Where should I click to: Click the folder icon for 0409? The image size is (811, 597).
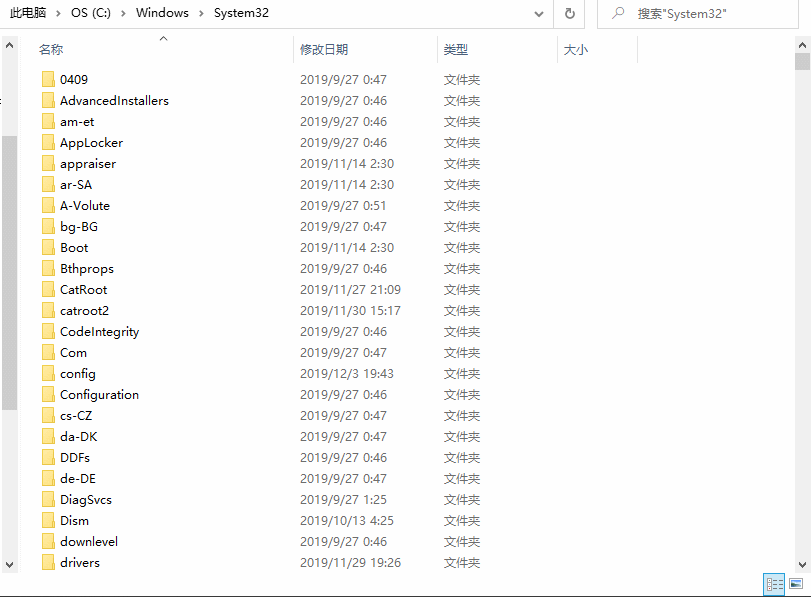(x=48, y=79)
